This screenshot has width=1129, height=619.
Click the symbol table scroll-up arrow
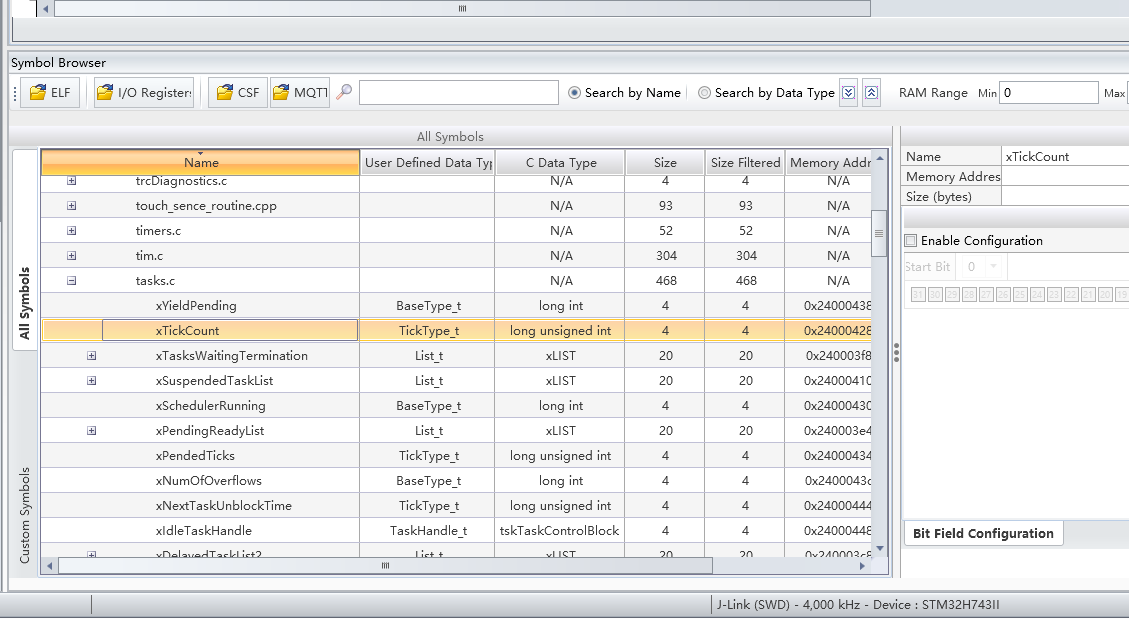coord(879,157)
